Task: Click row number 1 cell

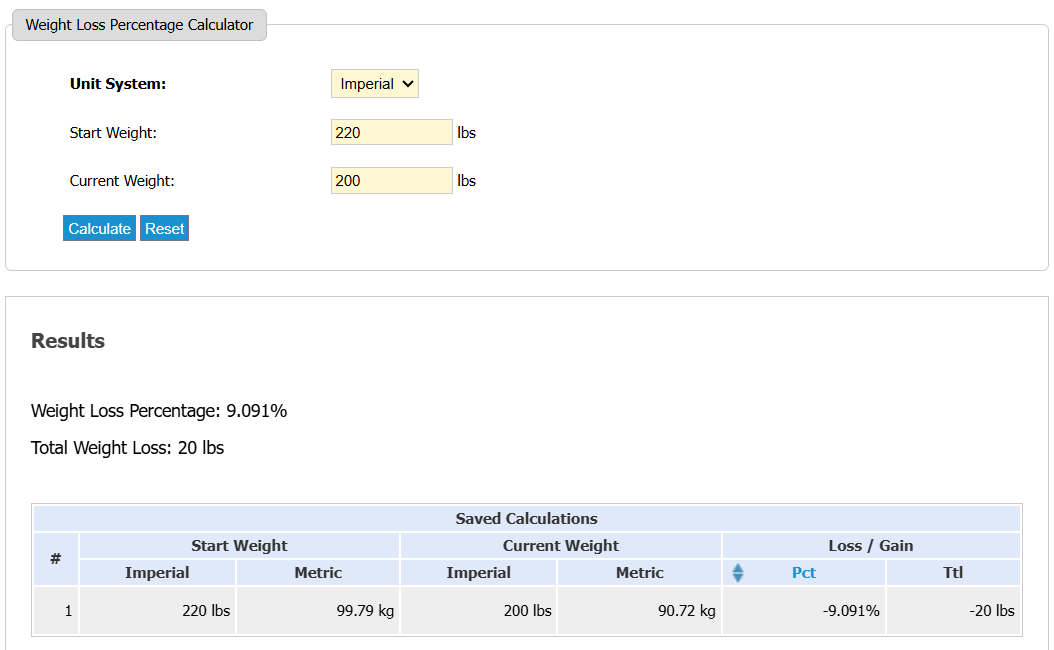Action: coord(56,611)
